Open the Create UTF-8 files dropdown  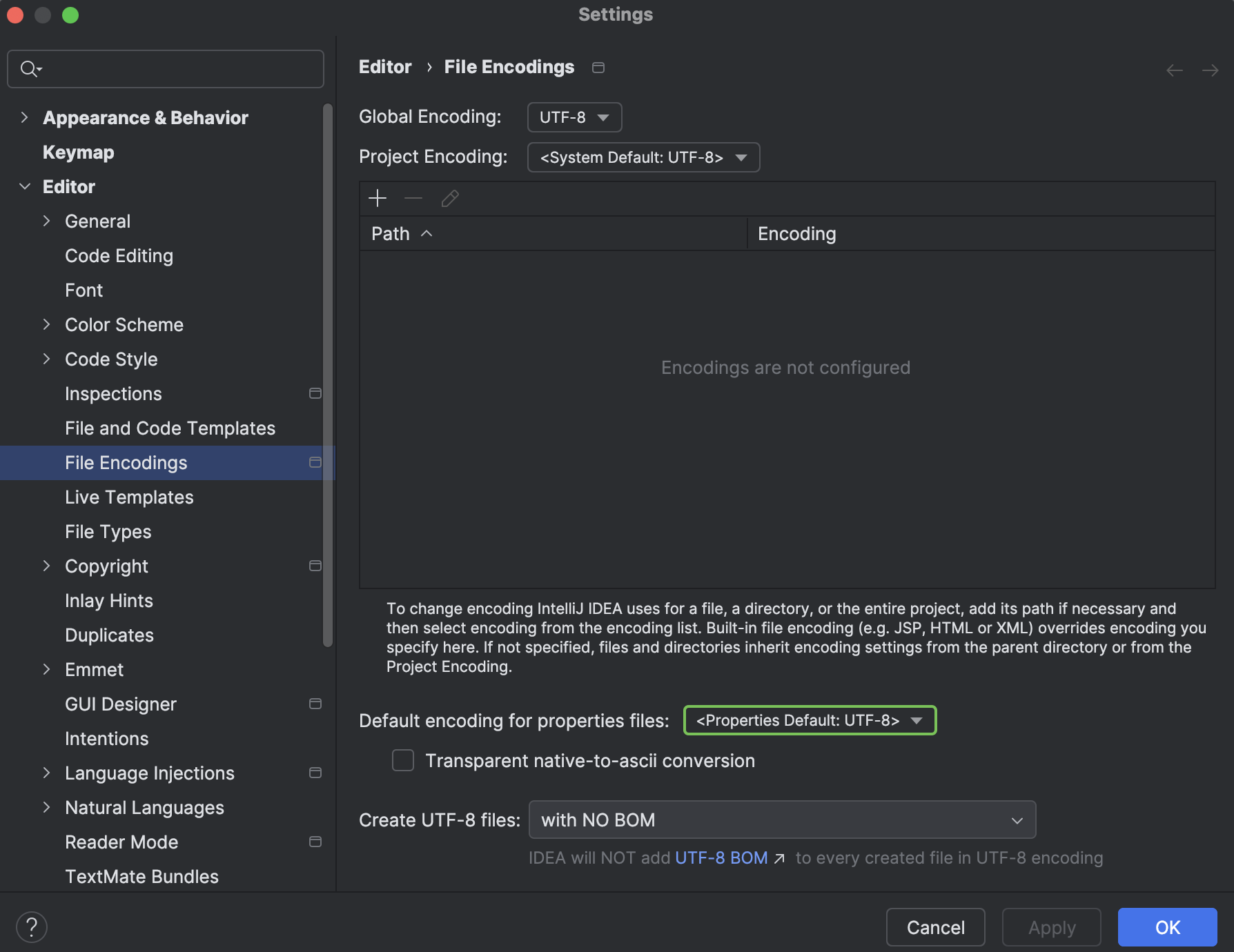(x=781, y=820)
